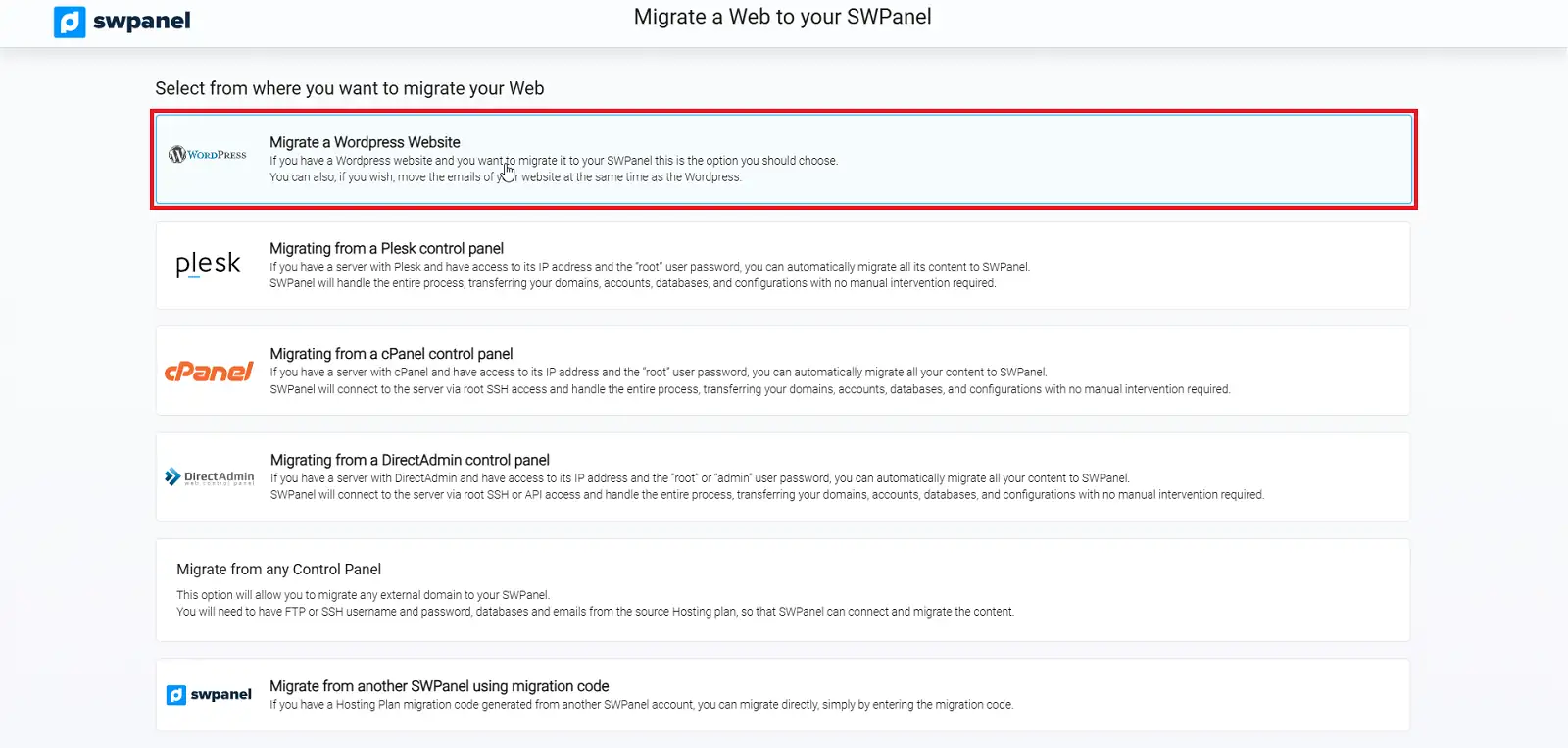Click 'If you have a Wordpress website' description line

(x=554, y=161)
